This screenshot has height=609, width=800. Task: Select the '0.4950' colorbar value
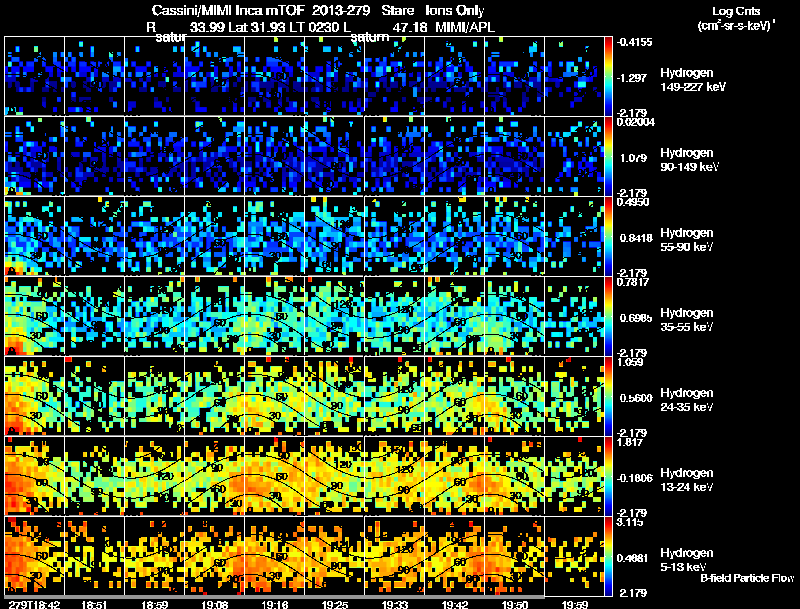(x=633, y=202)
